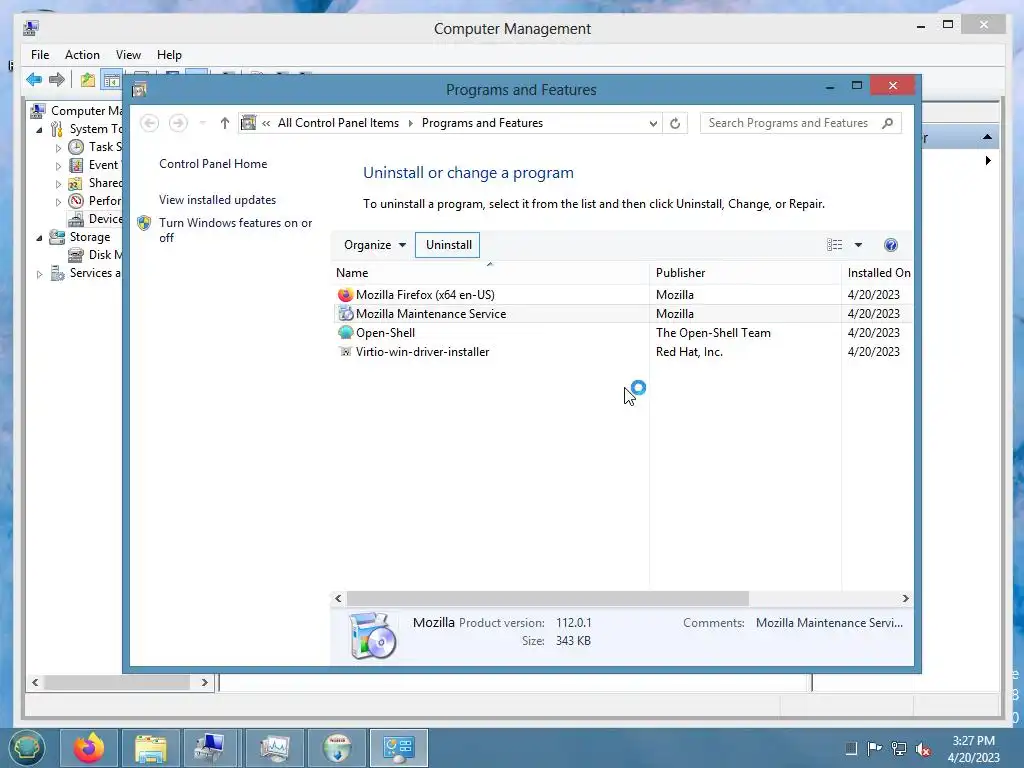Sort by Installed On column header
This screenshot has height=768, width=1024.
878,273
